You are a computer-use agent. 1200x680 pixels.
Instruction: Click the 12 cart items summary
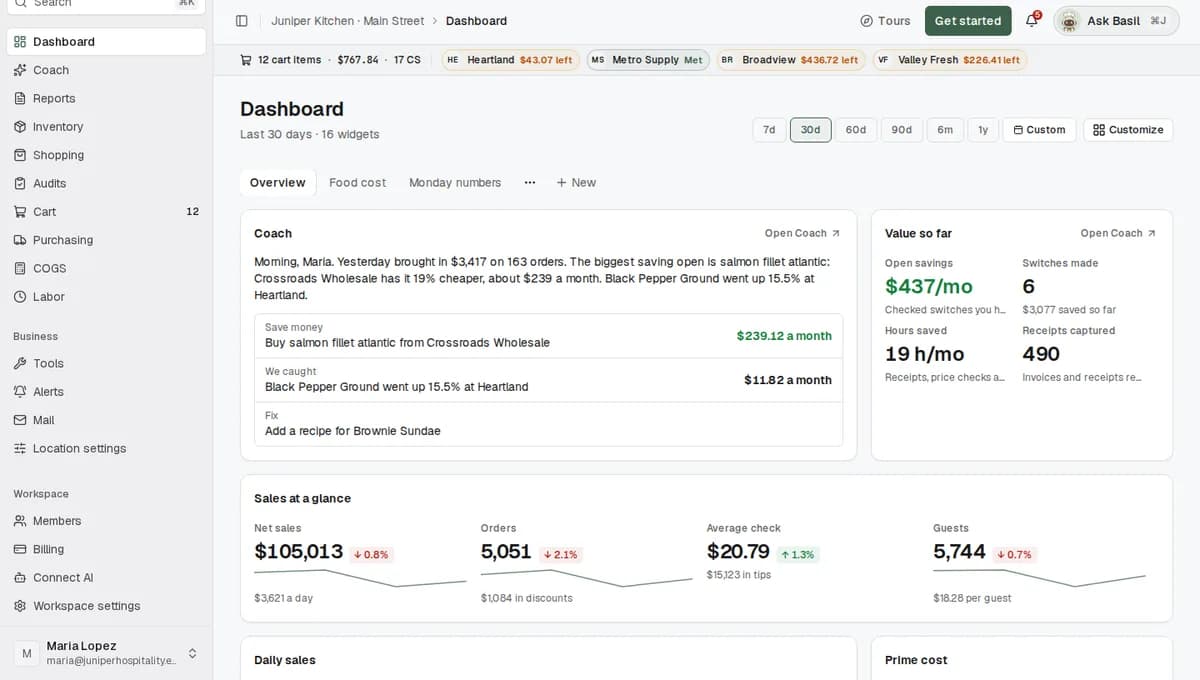(290, 60)
